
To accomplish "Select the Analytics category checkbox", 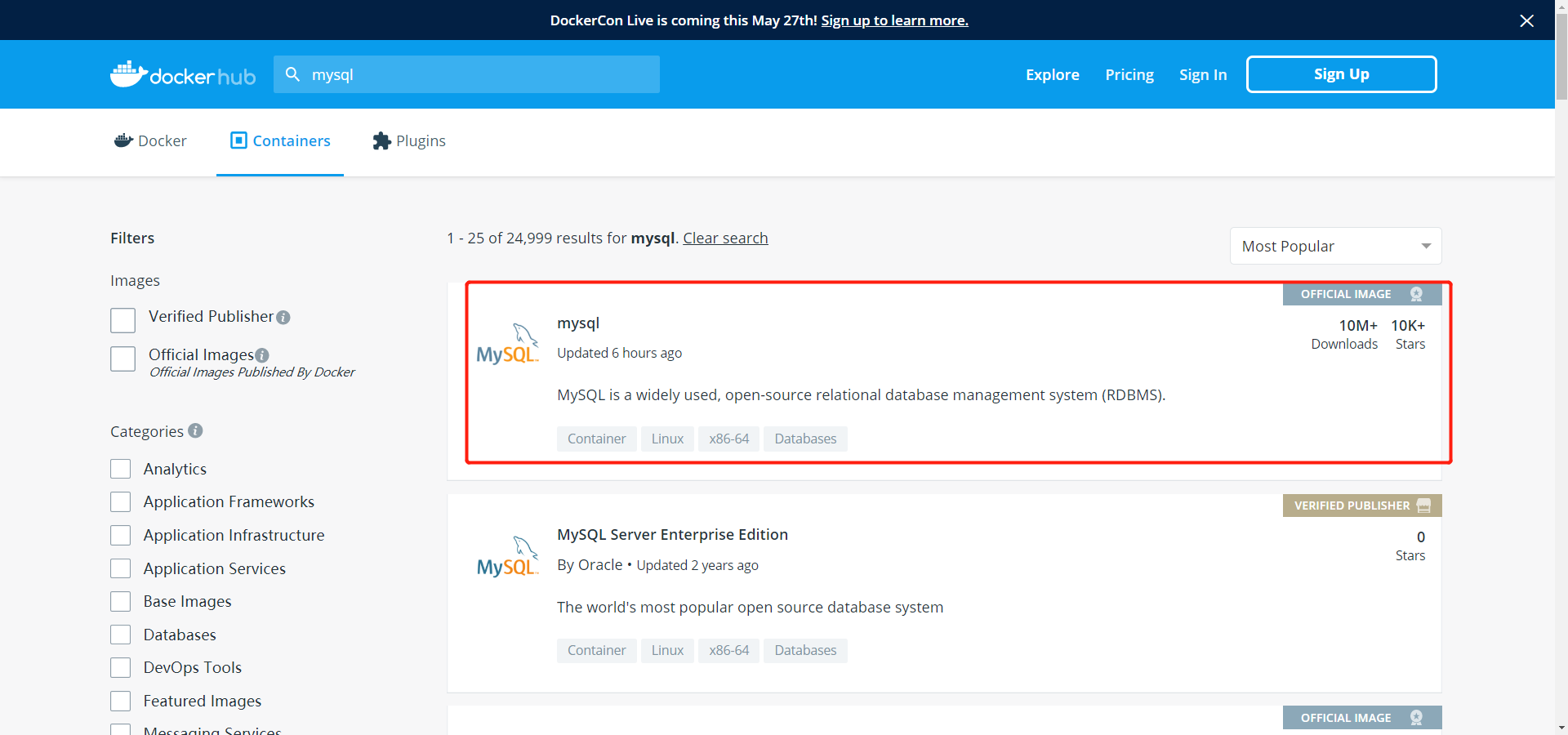I will (x=121, y=469).
